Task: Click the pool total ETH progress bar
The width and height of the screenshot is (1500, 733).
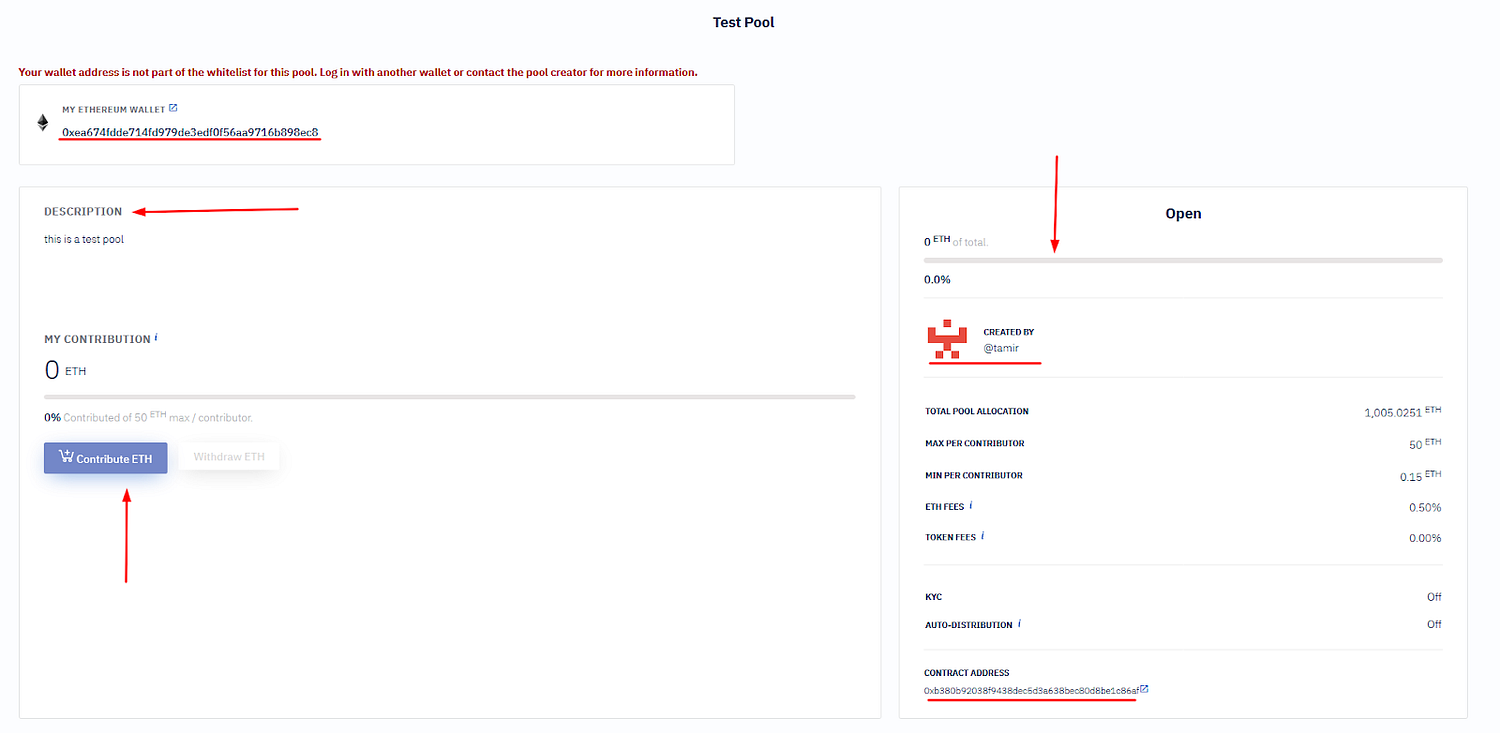Action: click(1183, 260)
